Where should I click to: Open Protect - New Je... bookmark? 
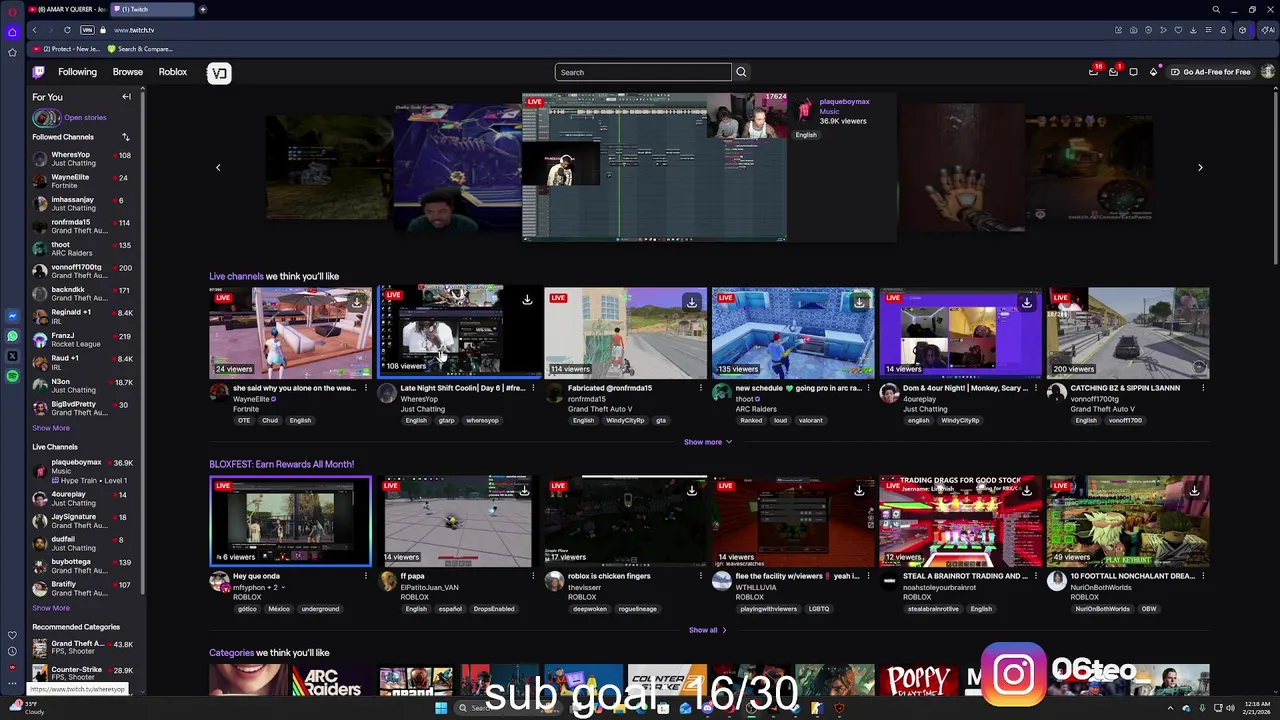point(66,49)
